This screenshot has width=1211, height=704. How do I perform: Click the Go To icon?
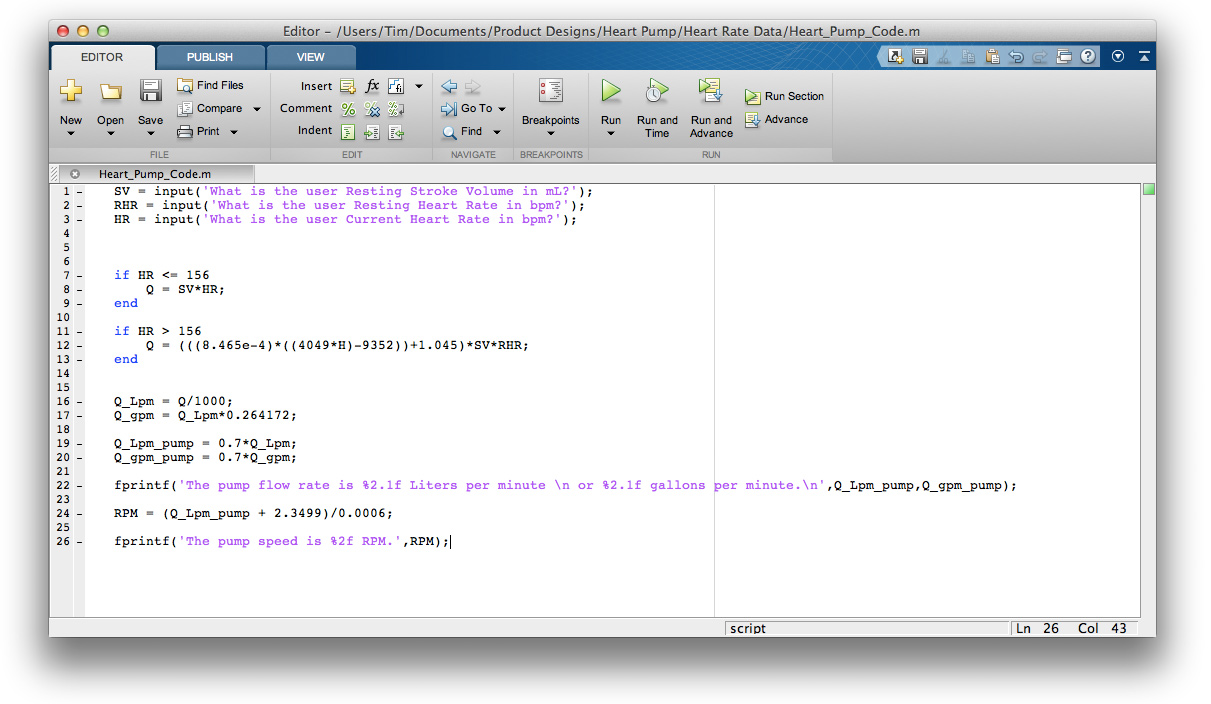coord(449,108)
